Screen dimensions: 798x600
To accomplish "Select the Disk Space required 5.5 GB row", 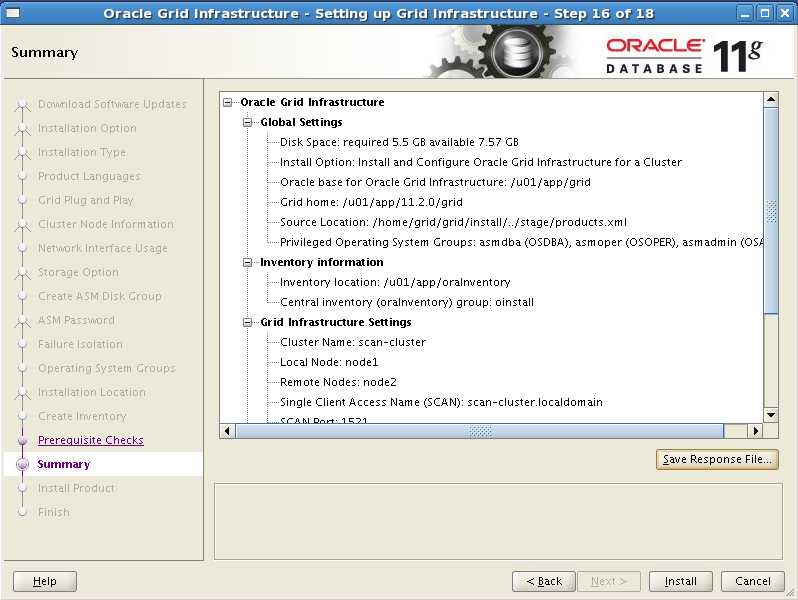I will pos(399,142).
